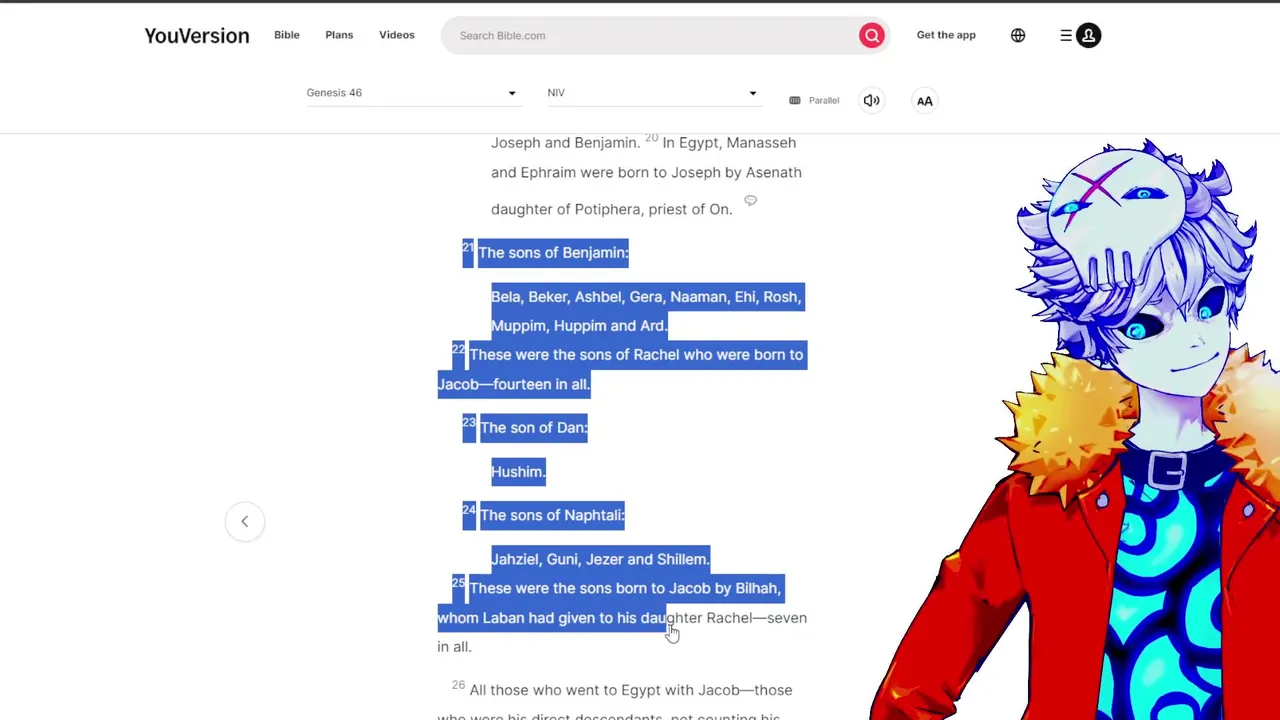Click the Get the app link

(946, 35)
